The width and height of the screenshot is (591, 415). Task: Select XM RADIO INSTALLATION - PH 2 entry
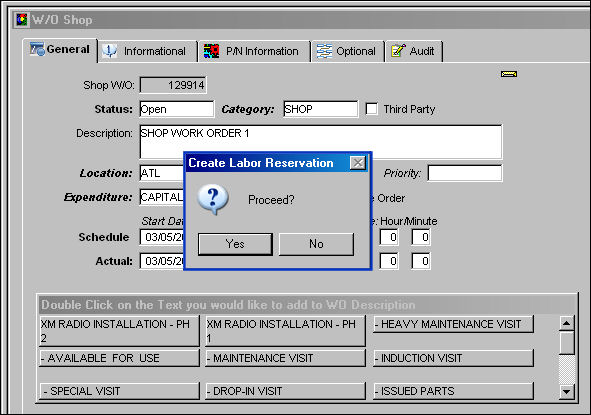point(119,331)
